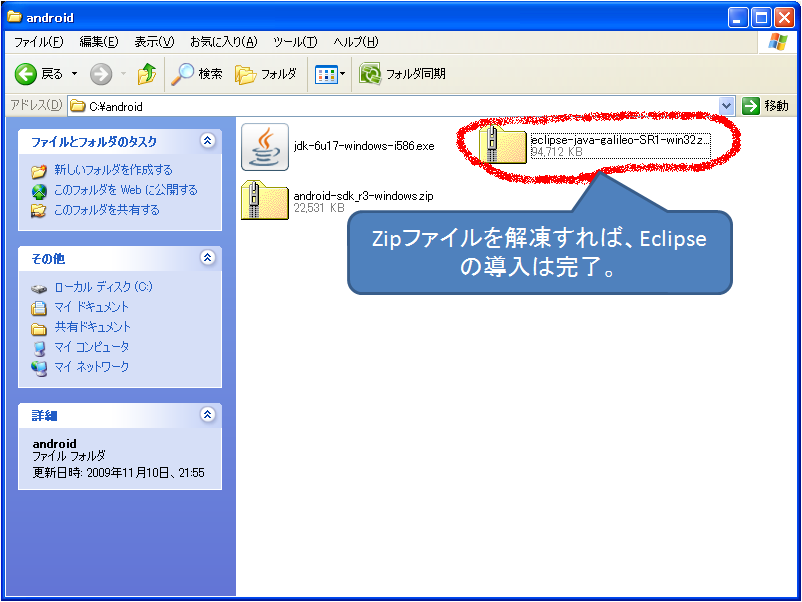Click the Local Disk (C:) drive icon

pos(39,288)
